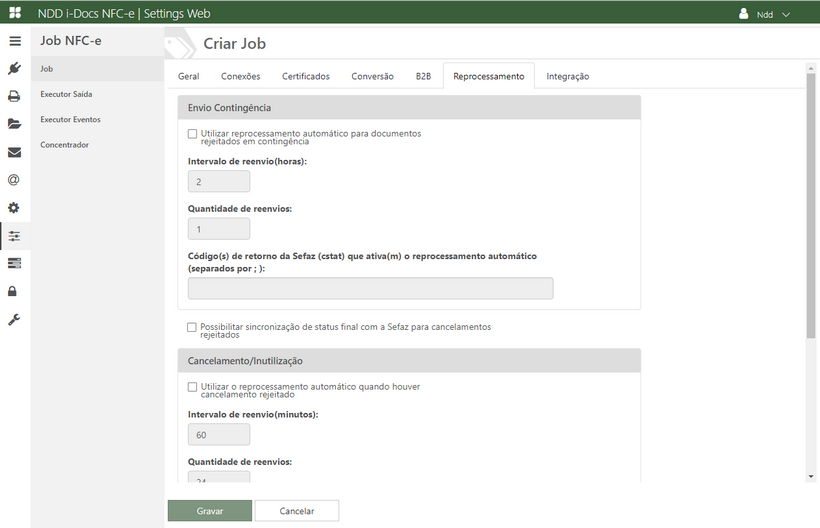Go to the Integração tab
This screenshot has height=528, width=820.
[x=568, y=76]
